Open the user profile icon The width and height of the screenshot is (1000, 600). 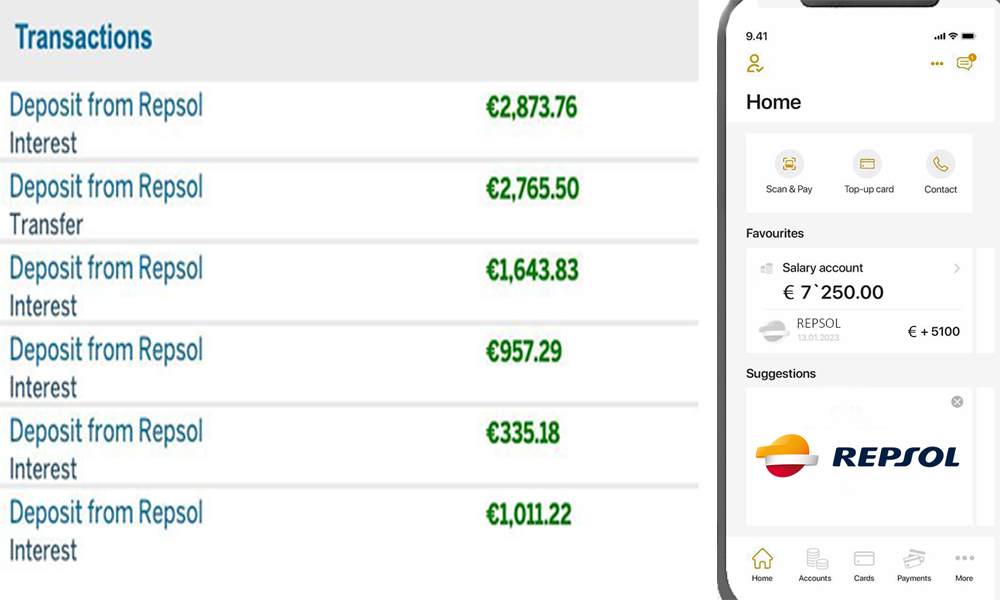755,64
